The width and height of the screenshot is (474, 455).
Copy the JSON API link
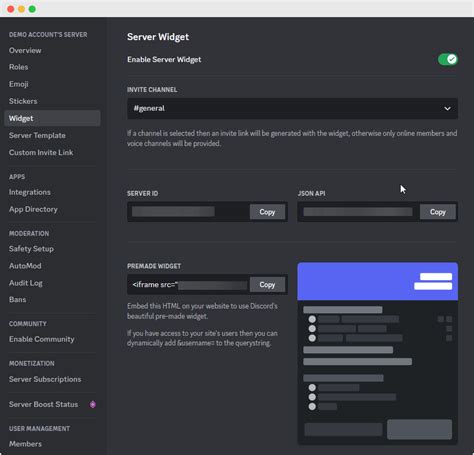pyautogui.click(x=438, y=212)
